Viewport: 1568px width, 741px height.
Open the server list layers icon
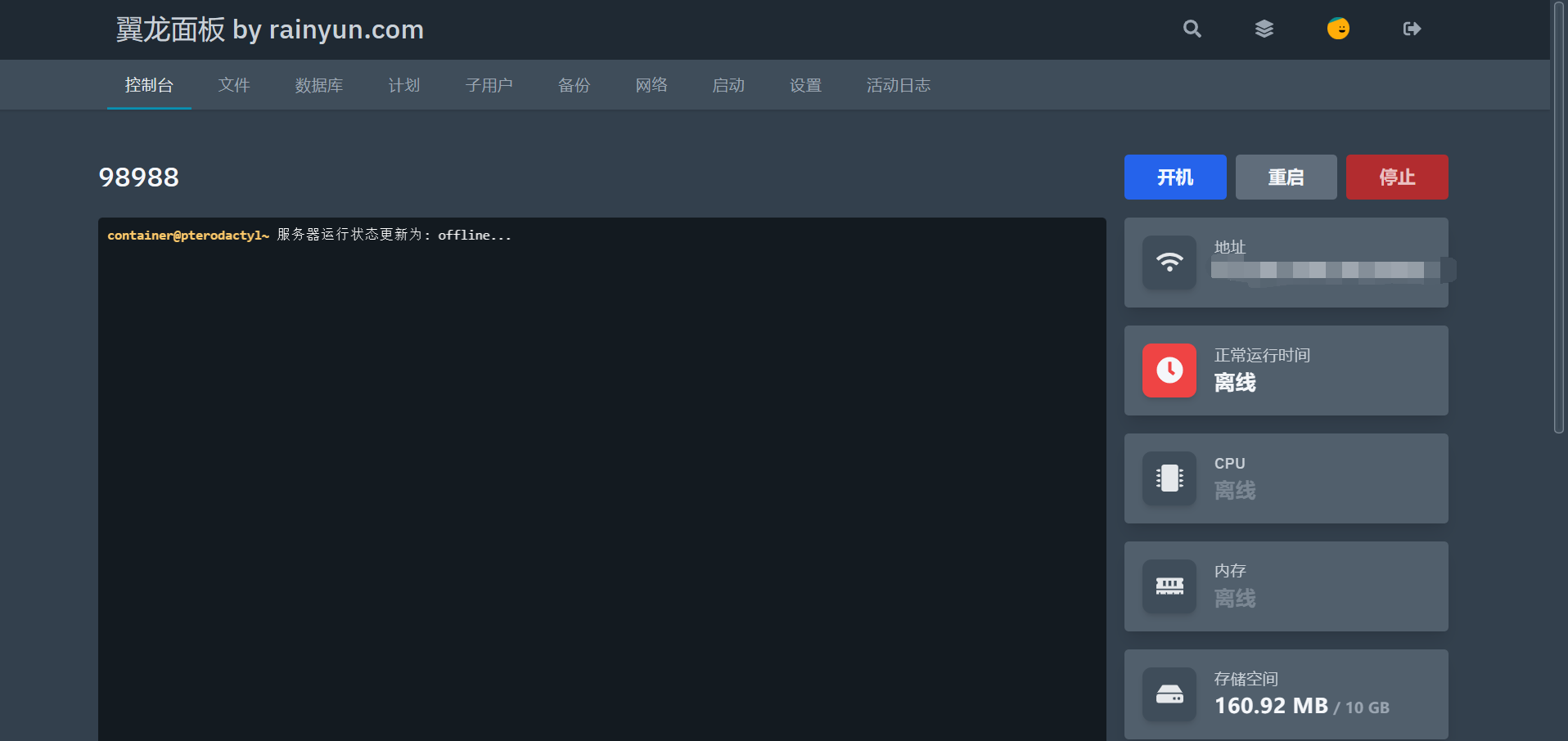(x=1264, y=29)
